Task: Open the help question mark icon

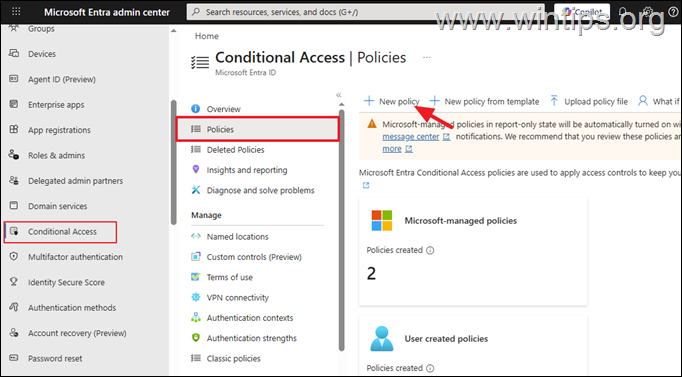Action: (x=672, y=12)
